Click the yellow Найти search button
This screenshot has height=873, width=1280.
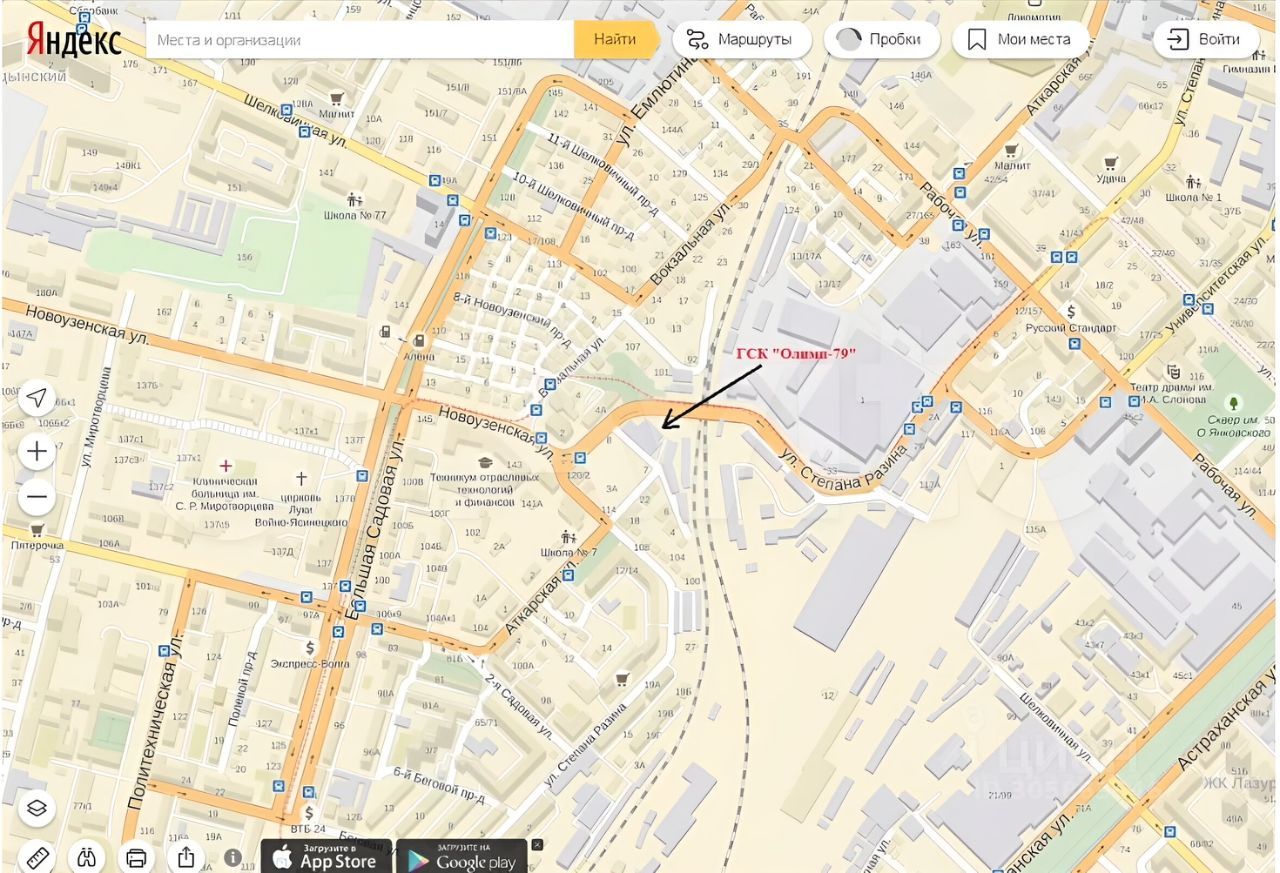pos(615,40)
